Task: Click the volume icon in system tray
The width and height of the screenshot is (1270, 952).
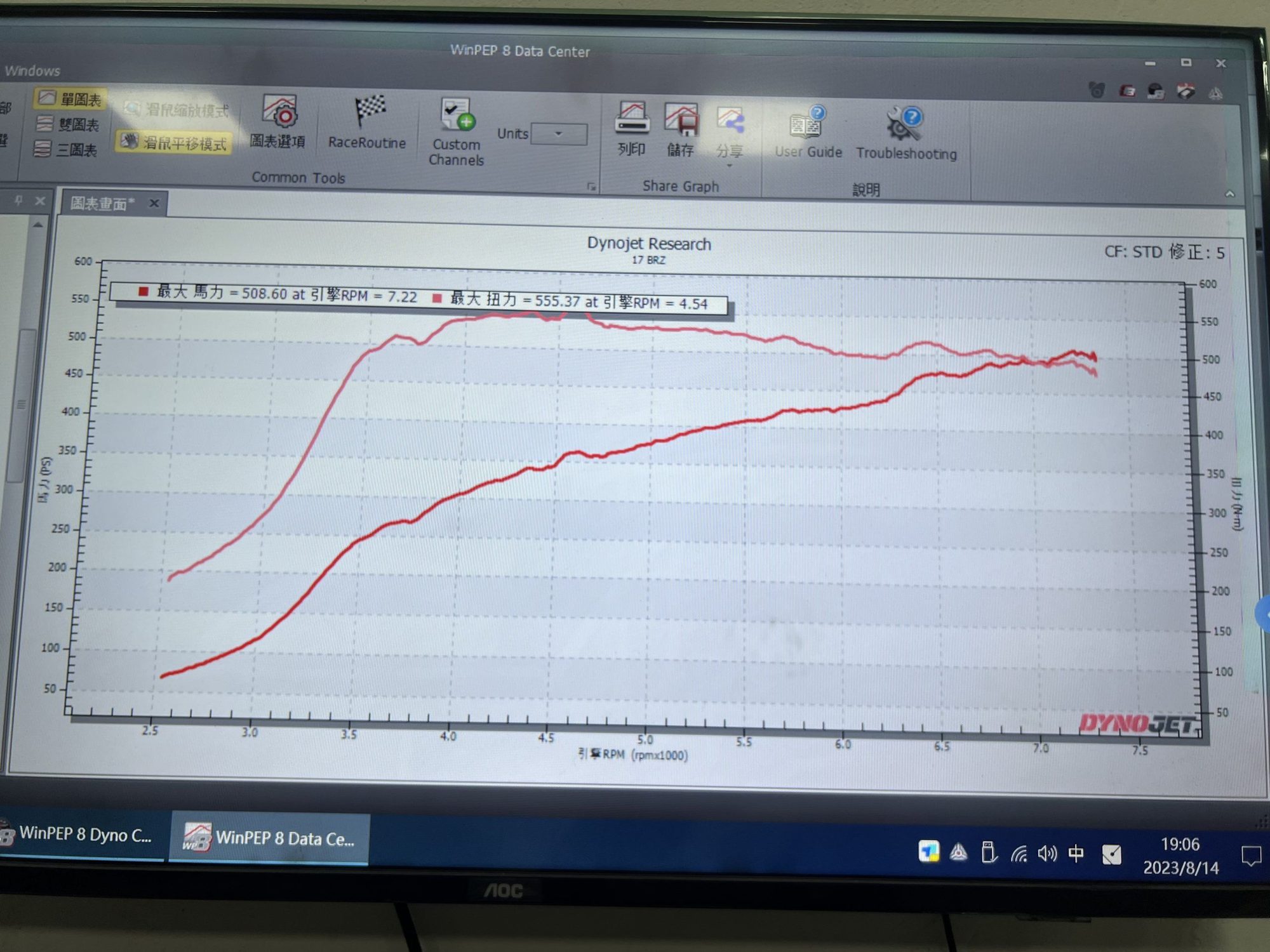Action: (1046, 854)
